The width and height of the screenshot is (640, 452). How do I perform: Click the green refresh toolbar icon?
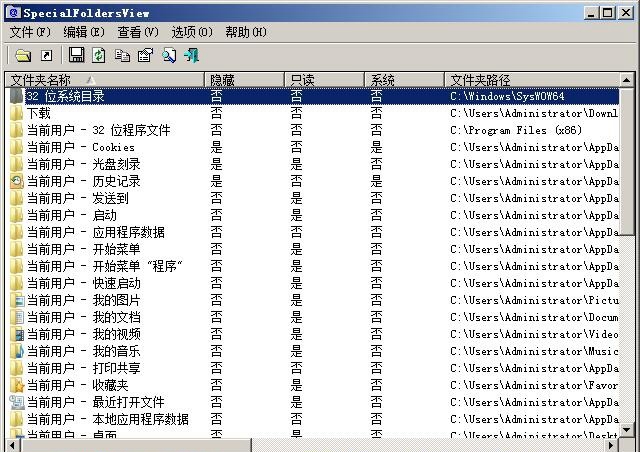click(98, 55)
